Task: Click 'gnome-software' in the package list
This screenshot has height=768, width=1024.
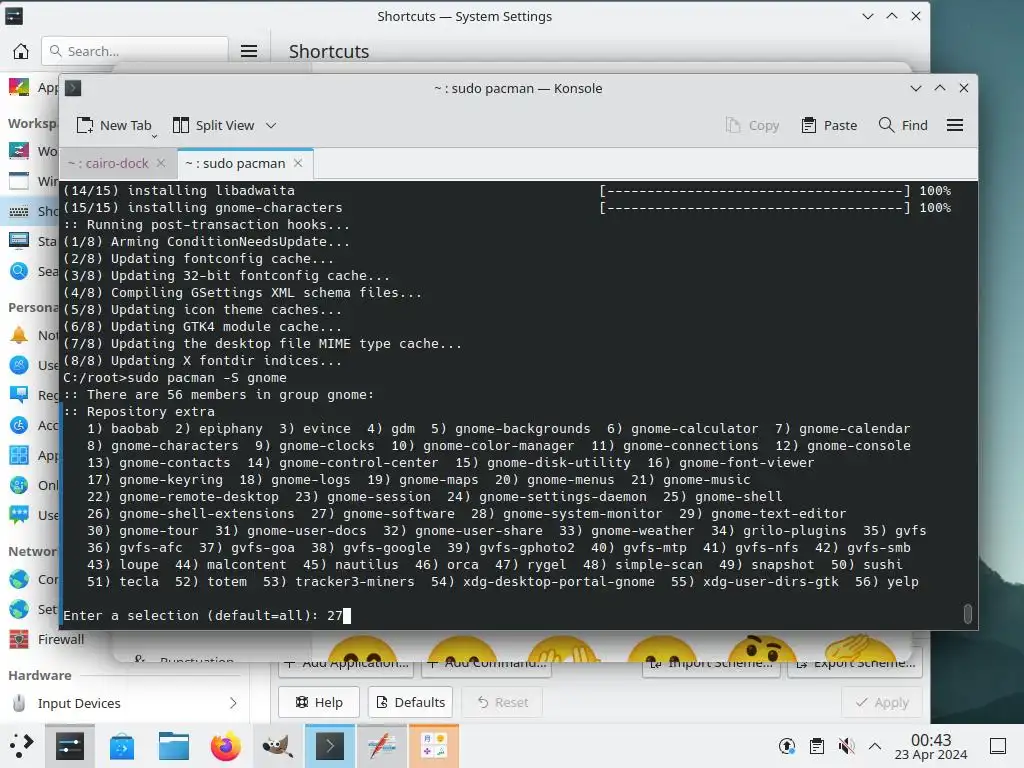Action: [399, 514]
